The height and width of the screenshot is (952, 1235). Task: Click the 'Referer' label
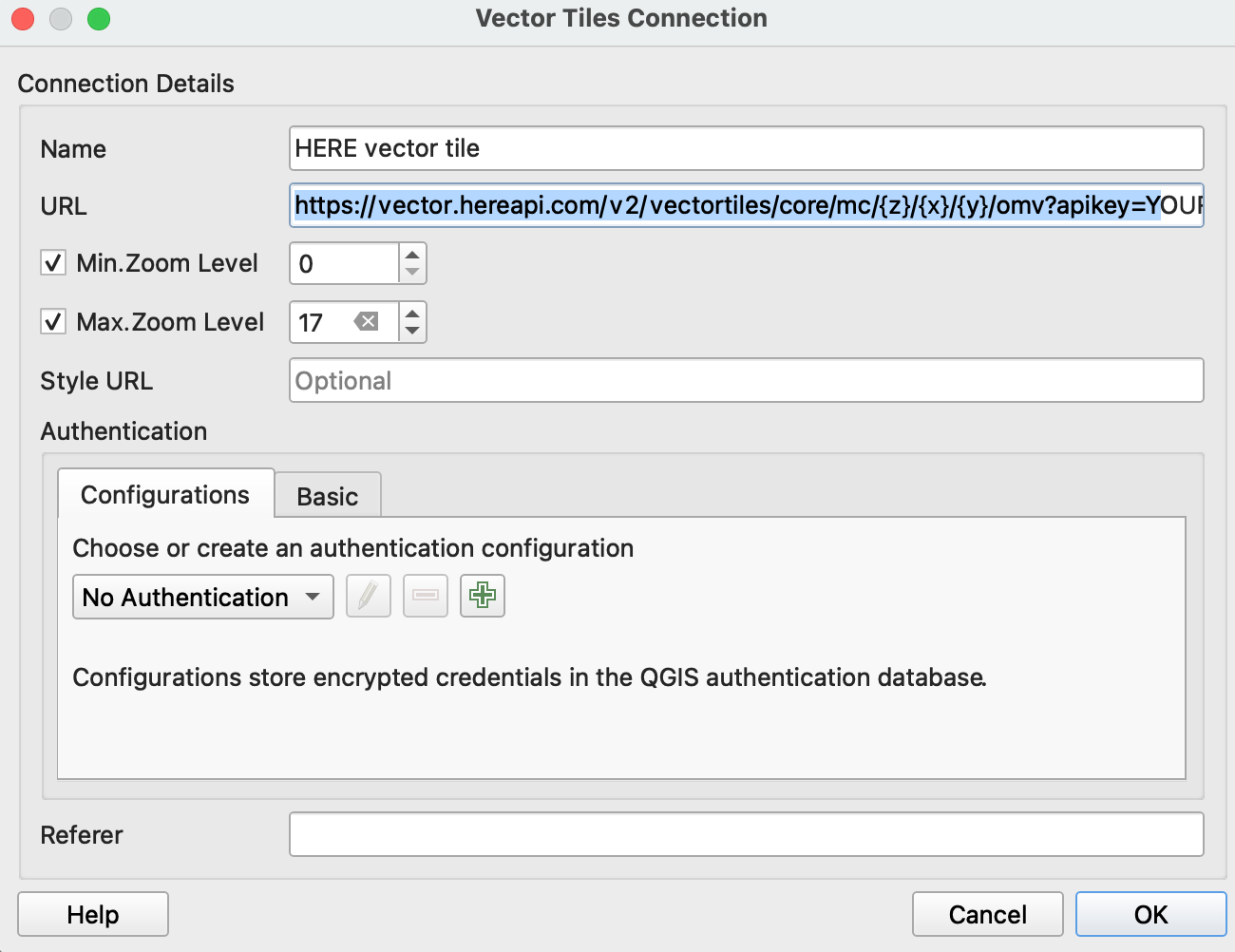point(82,835)
